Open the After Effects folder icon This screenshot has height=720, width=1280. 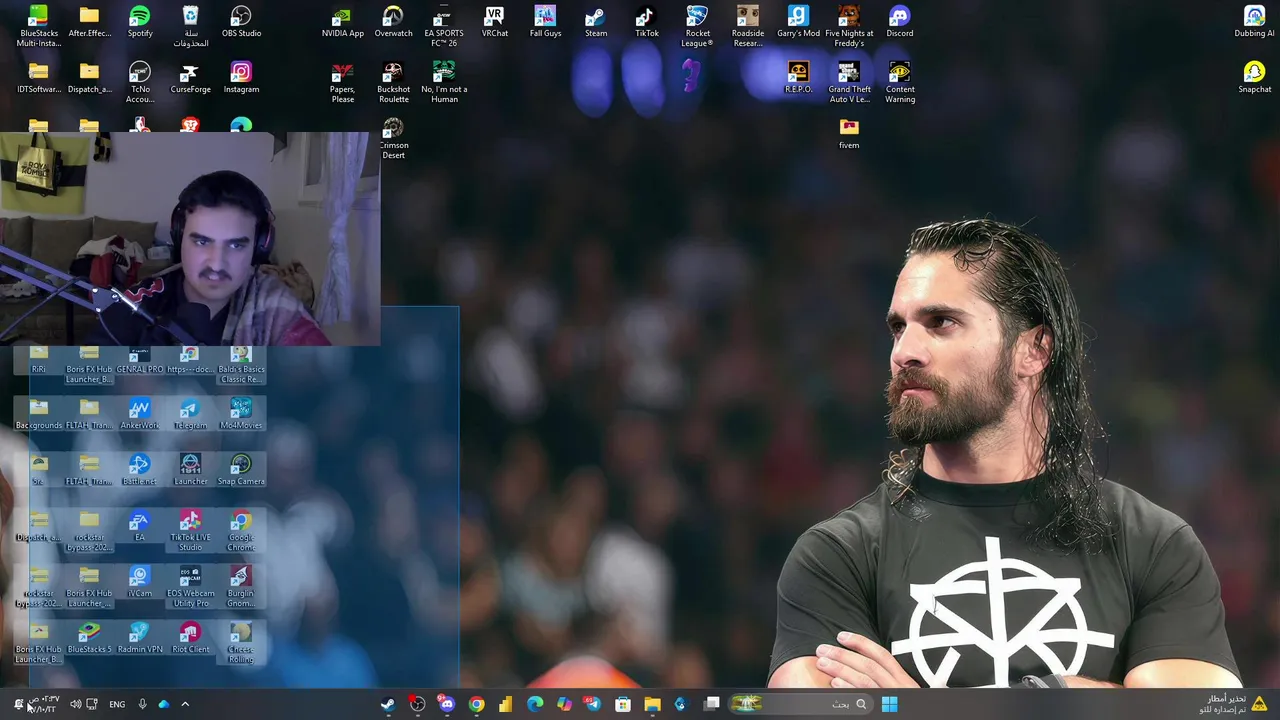pos(89,22)
